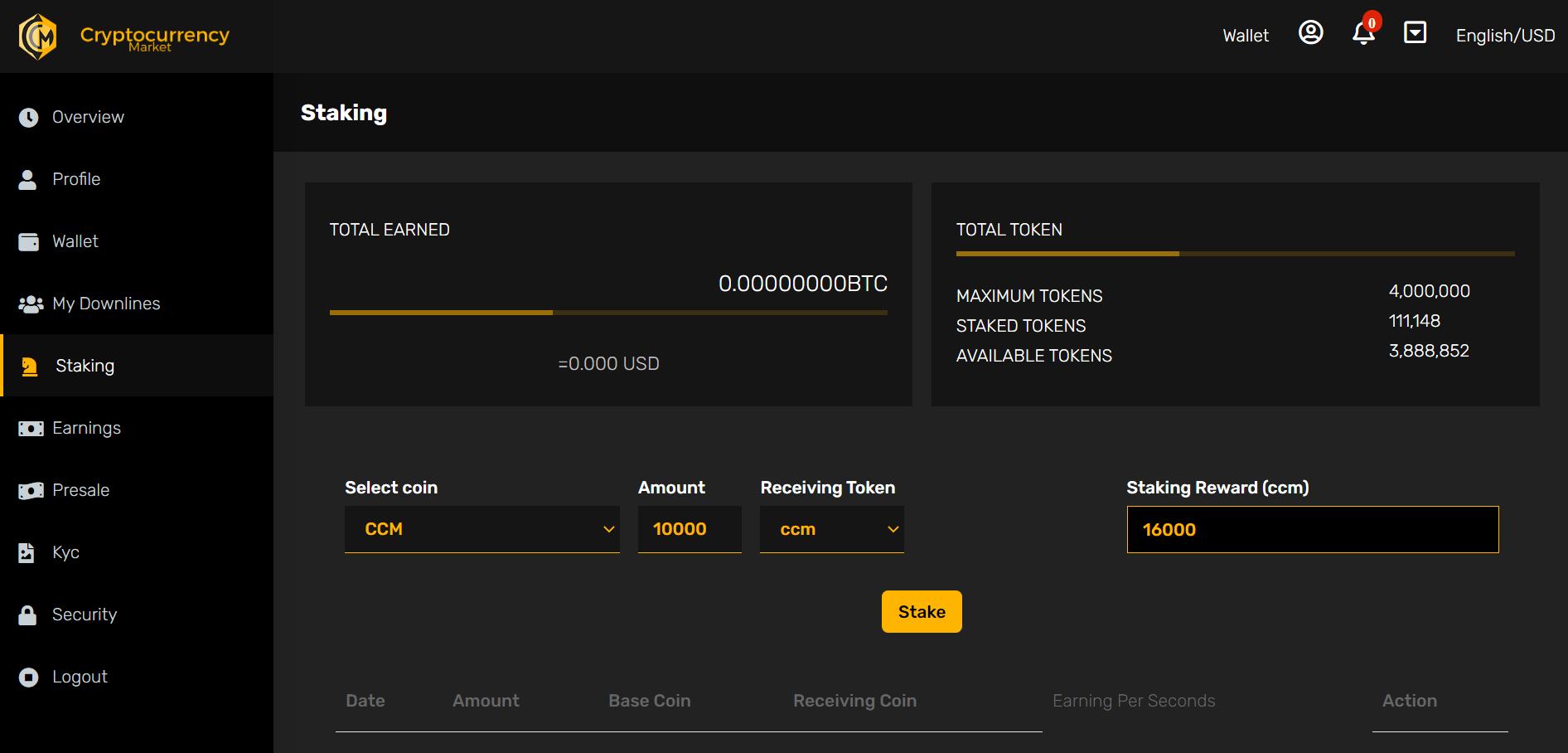
Task: Click the Cryptocurrency Market brand name
Action: pos(155,37)
